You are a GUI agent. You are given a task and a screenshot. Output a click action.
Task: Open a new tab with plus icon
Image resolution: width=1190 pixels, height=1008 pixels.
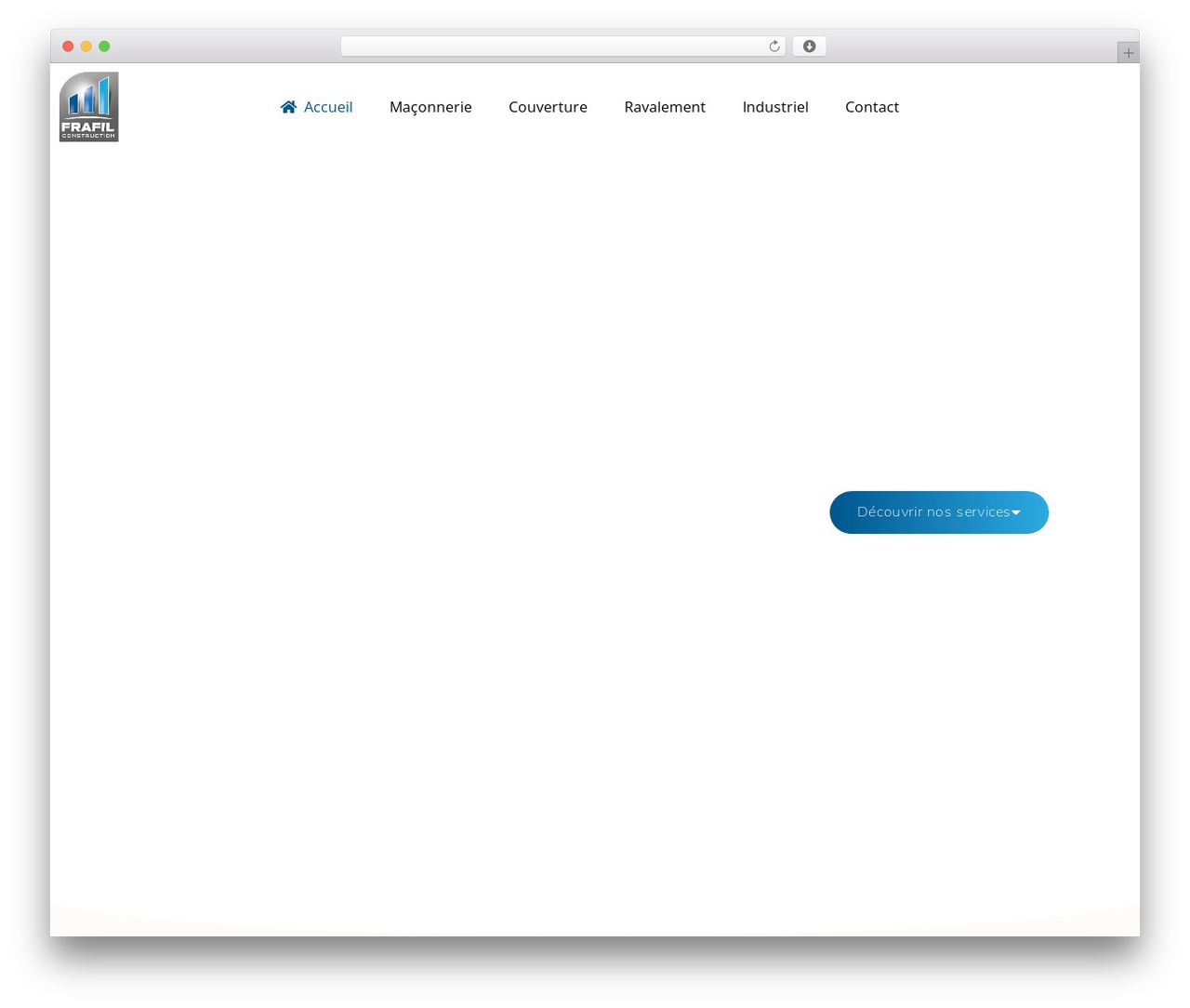[x=1128, y=53]
